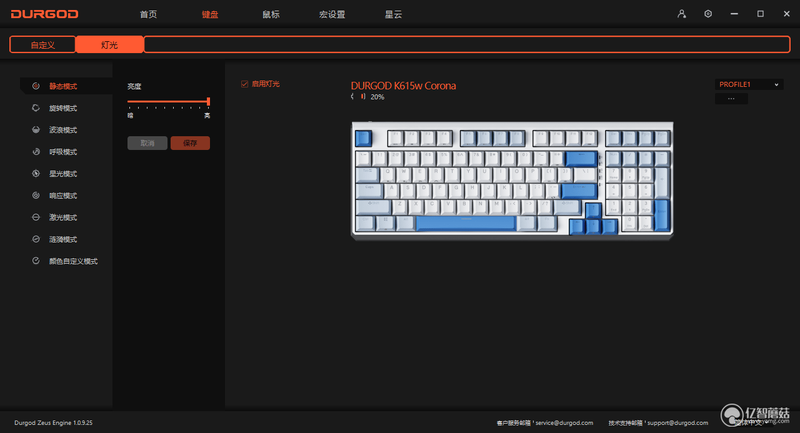This screenshot has width=800, height=433.
Task: Open the 鼠标 mouse menu
Action: 271,14
